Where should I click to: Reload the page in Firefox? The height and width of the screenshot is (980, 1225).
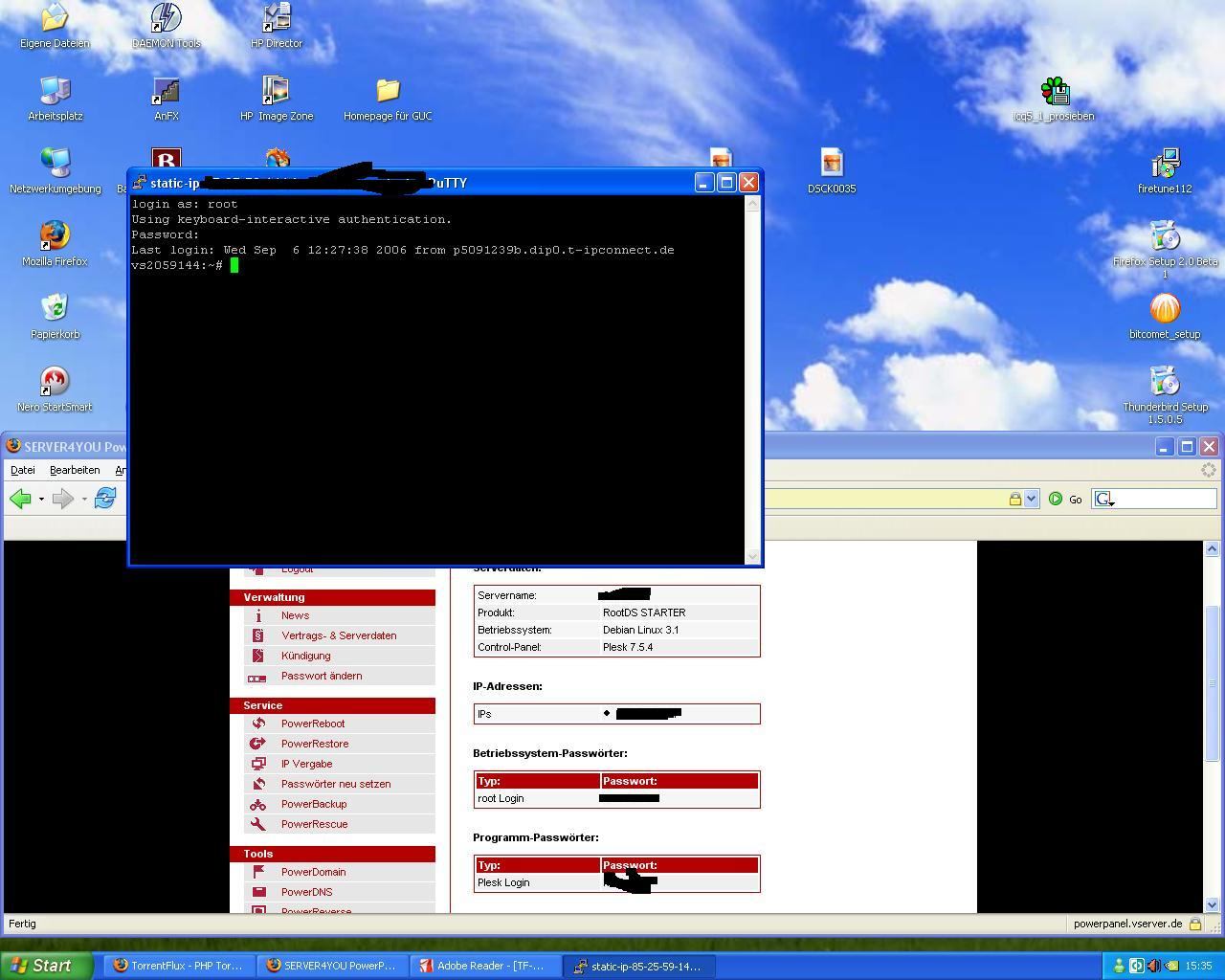[x=105, y=499]
